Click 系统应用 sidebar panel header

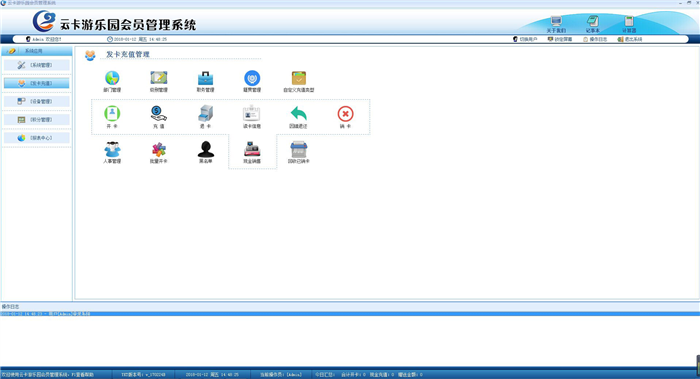coord(37,51)
